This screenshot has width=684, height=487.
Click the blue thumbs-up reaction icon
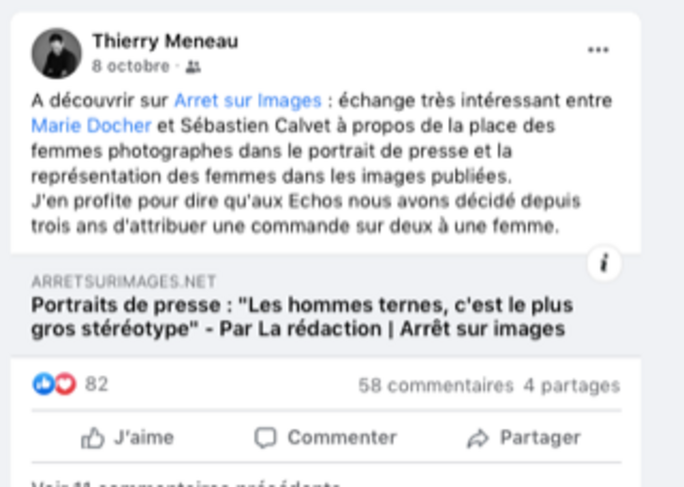click(x=44, y=384)
